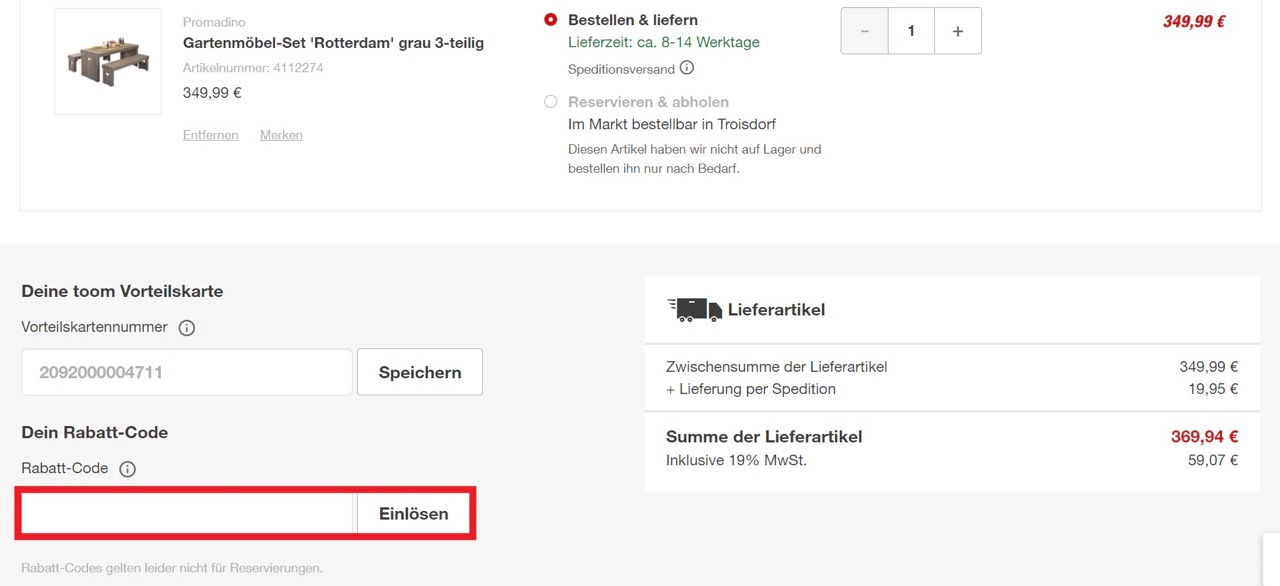
Task: Select the filled red shipping radio indicator
Action: point(550,19)
